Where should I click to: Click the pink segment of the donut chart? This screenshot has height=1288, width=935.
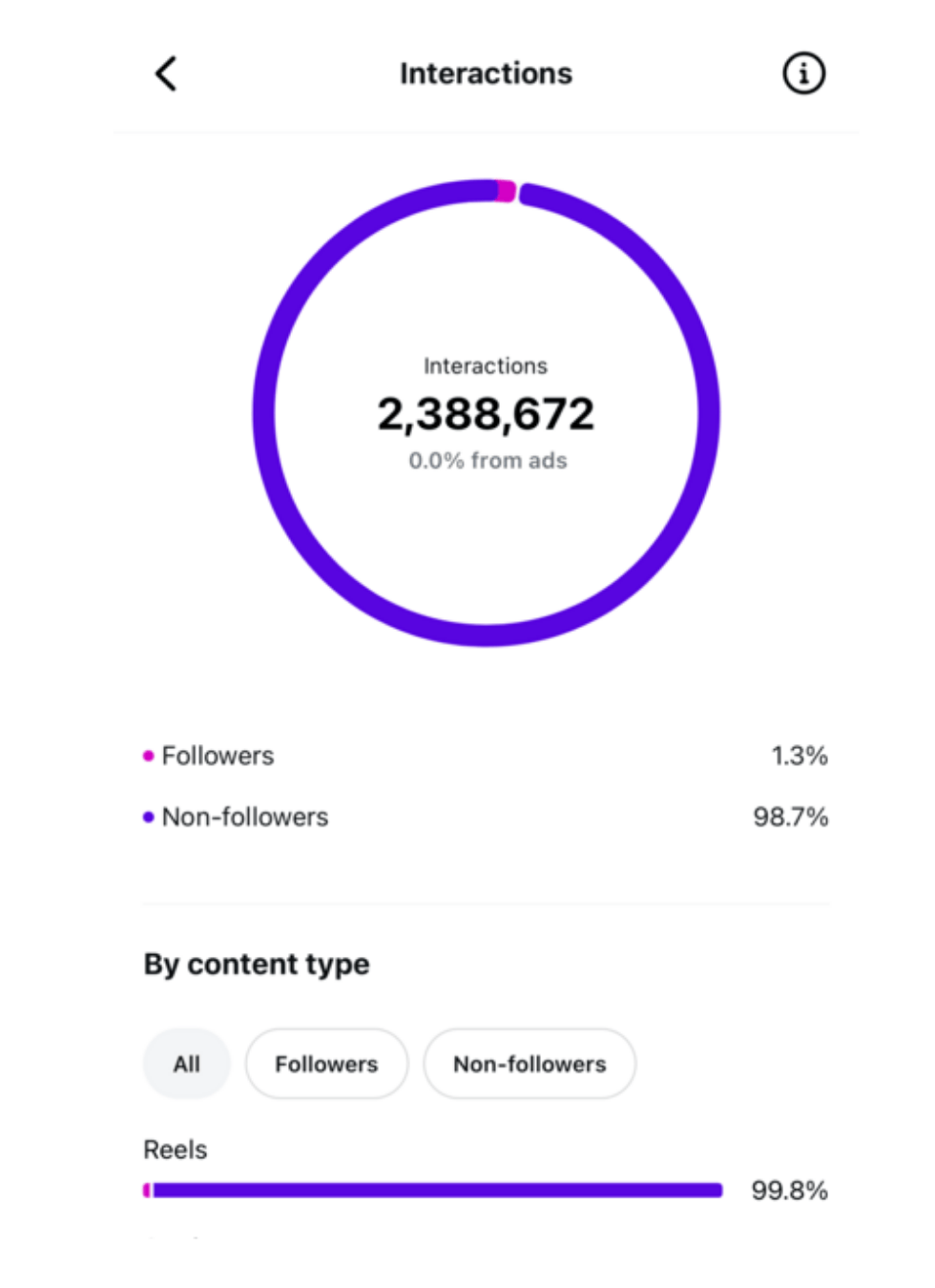pos(507,191)
